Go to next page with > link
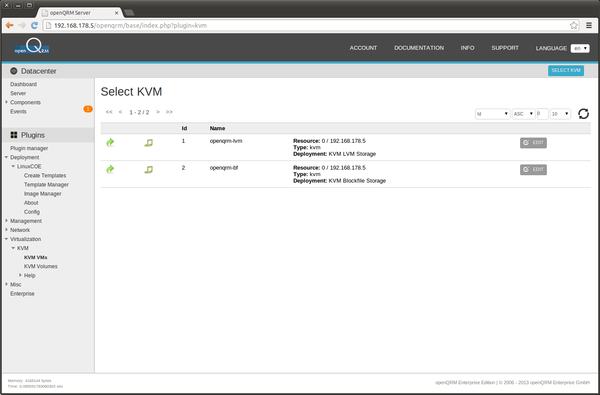 click(x=158, y=112)
